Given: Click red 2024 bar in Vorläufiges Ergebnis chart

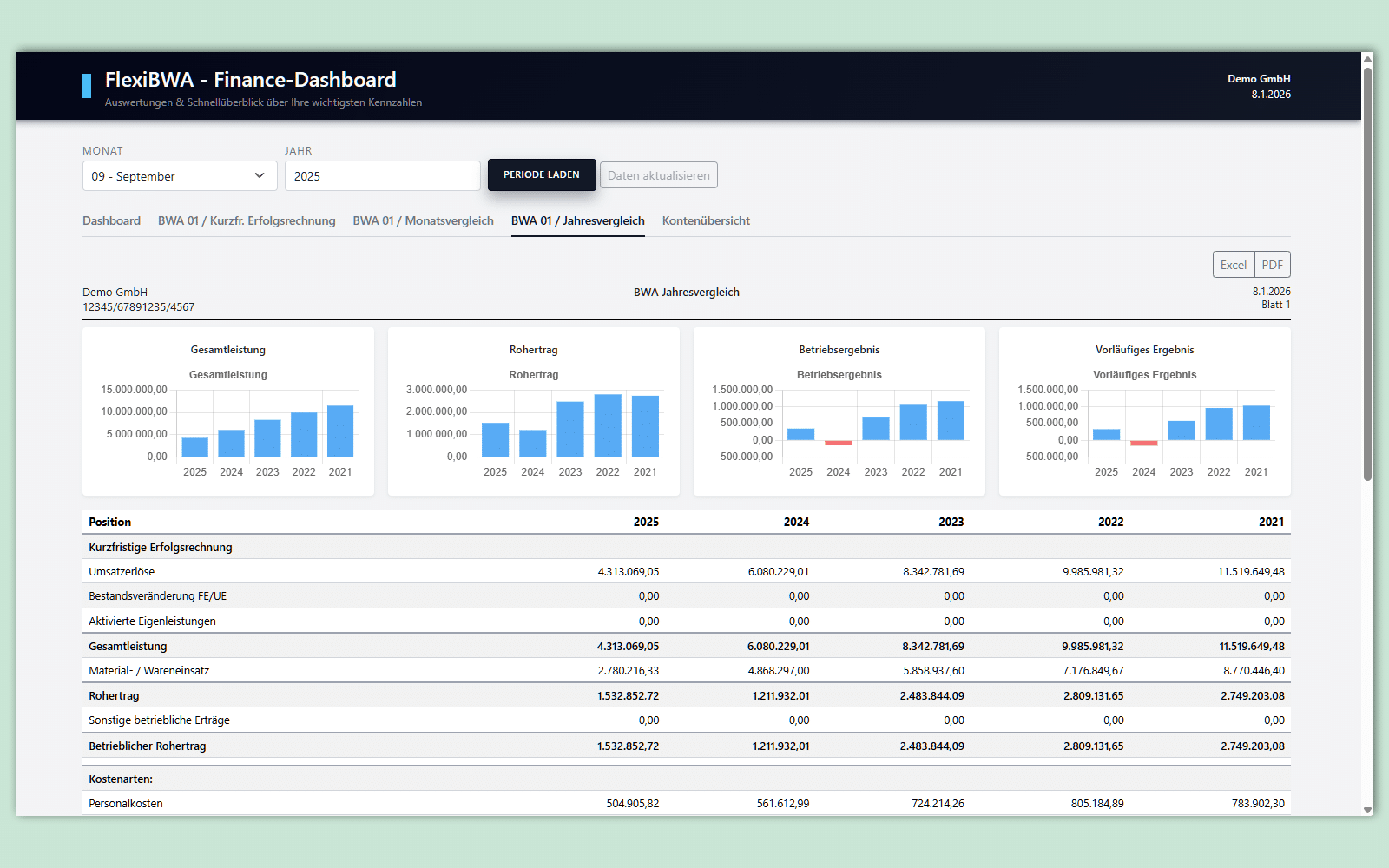Looking at the screenshot, I should tap(1143, 443).
